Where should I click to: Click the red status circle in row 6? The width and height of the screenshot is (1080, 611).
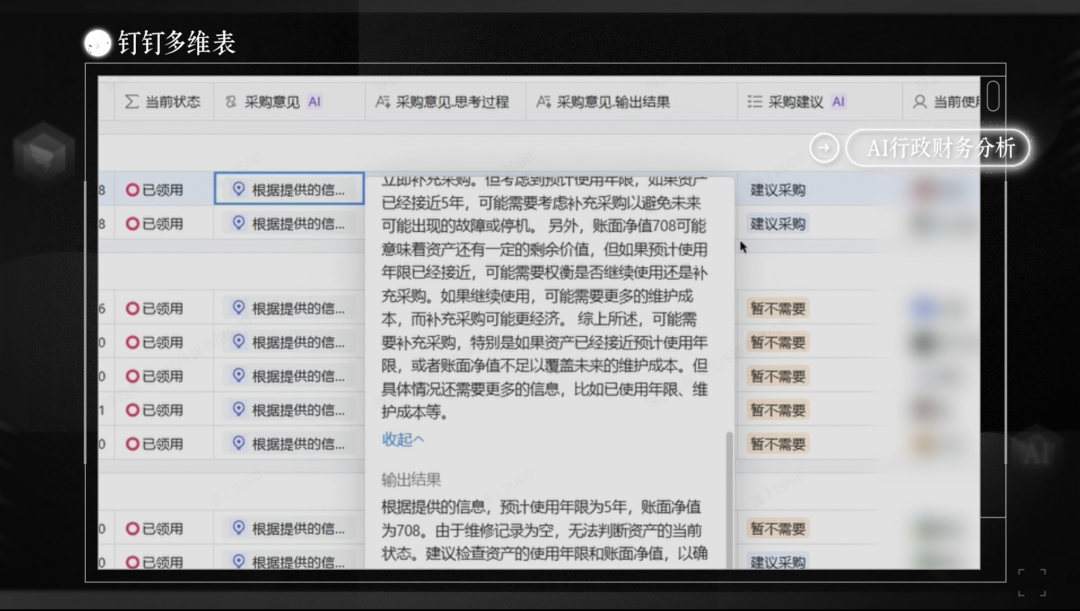click(x=132, y=309)
